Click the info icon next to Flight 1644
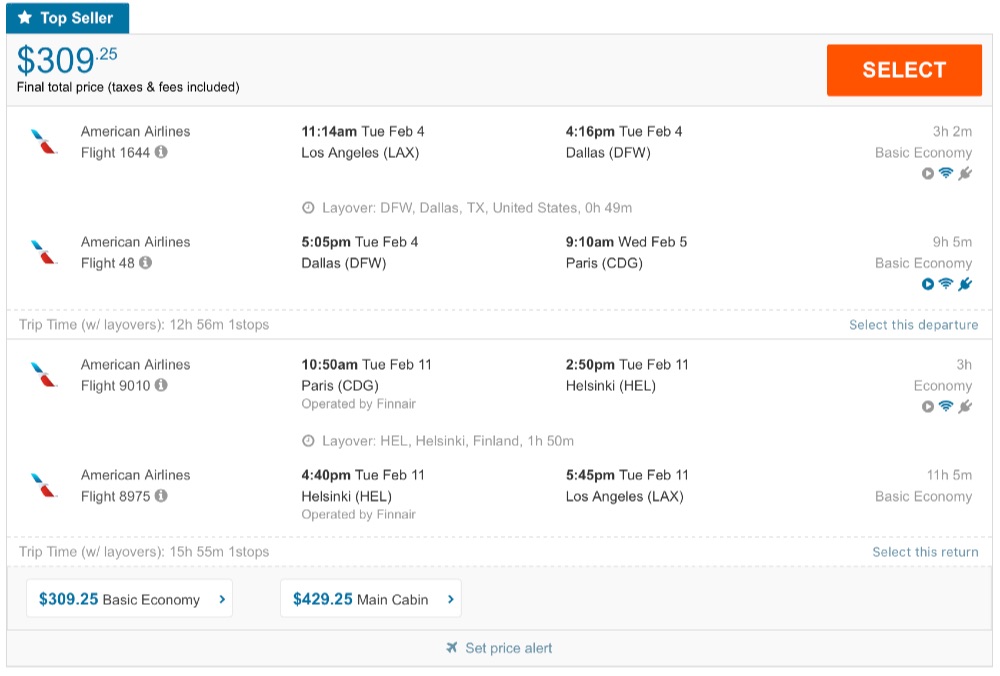1000x676 pixels. (x=162, y=153)
